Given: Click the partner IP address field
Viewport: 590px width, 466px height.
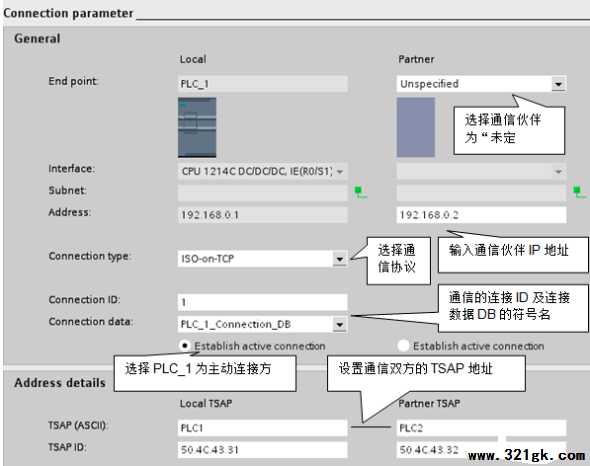Looking at the screenshot, I should point(481,215).
